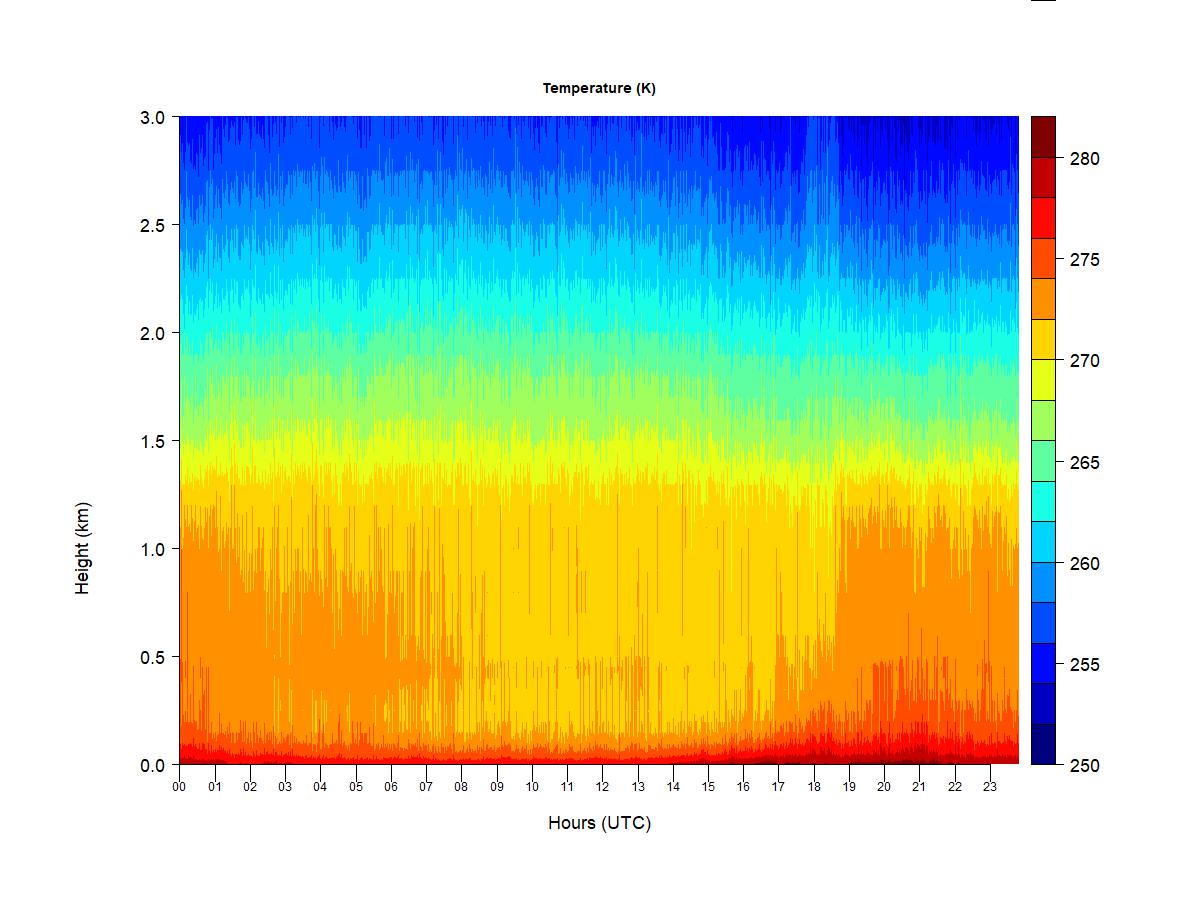
Task: Click the 265 colorbar label
Action: 1085,463
